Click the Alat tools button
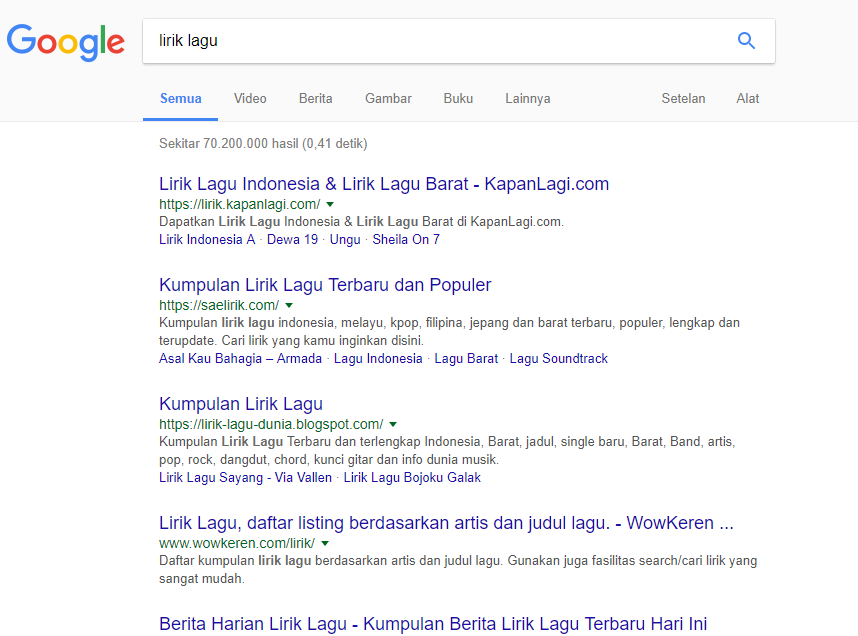 (747, 98)
